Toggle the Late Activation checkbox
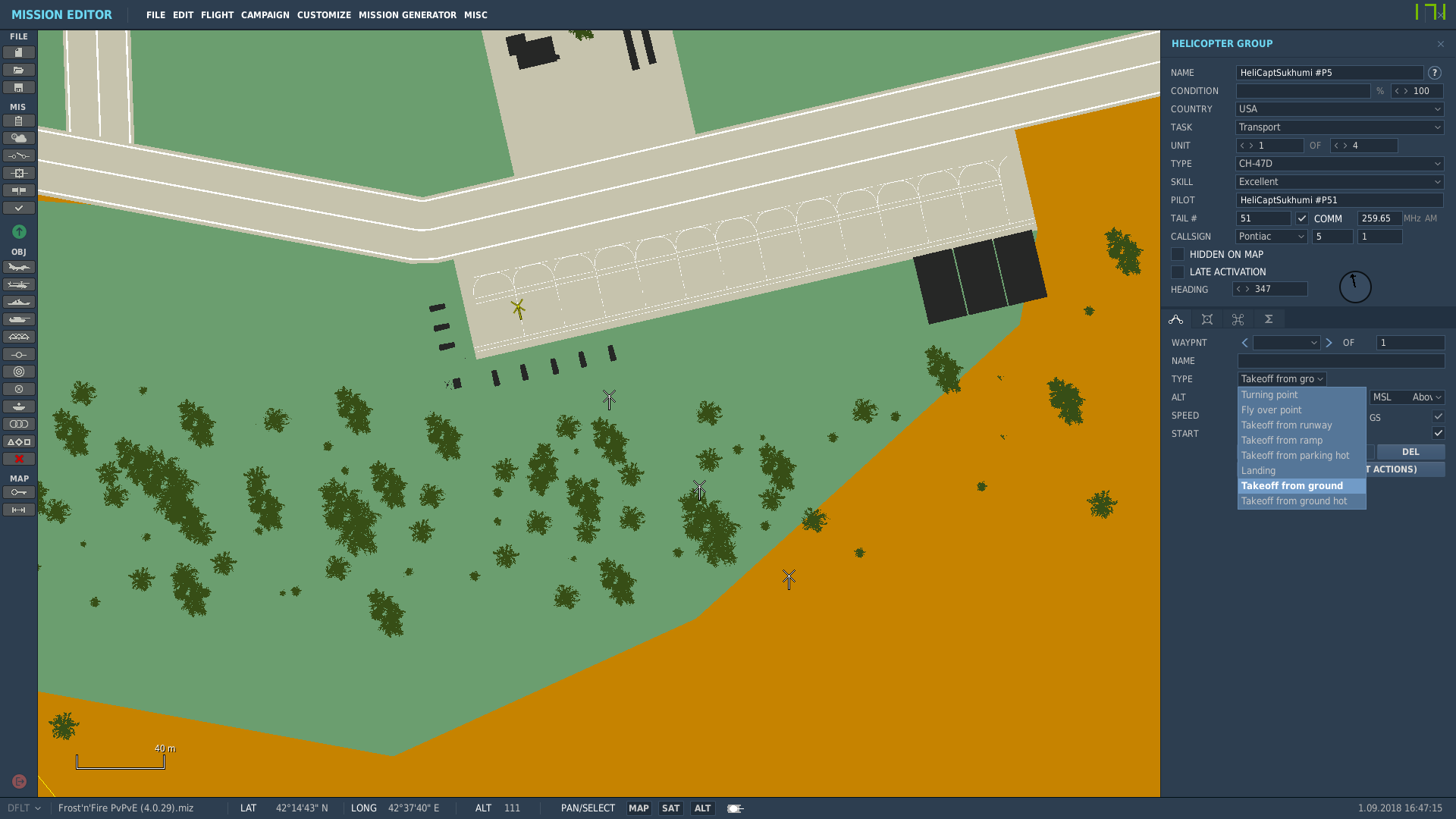 click(x=1178, y=271)
